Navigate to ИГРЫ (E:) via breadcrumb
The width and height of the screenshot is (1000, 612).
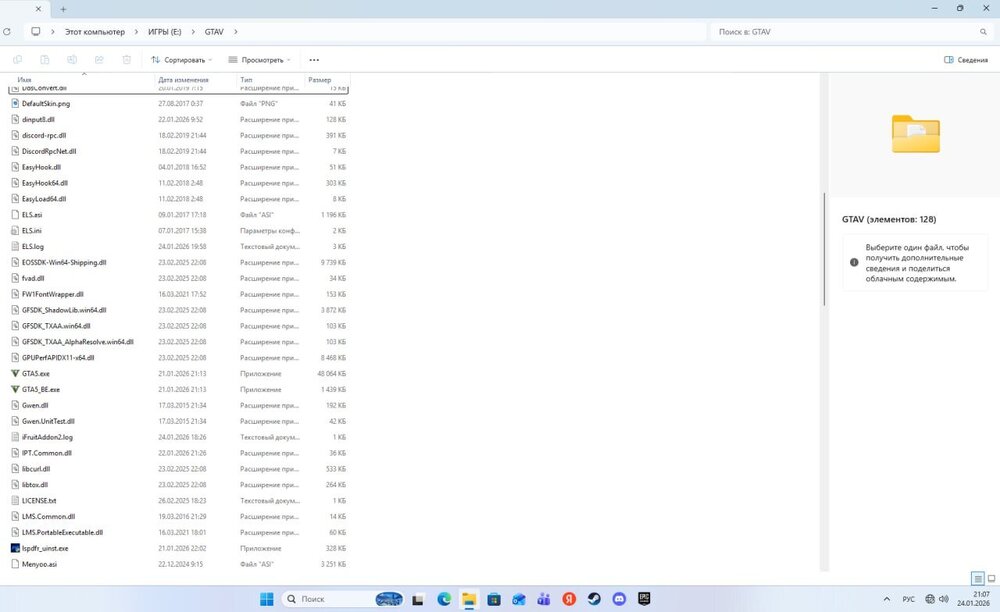164,31
